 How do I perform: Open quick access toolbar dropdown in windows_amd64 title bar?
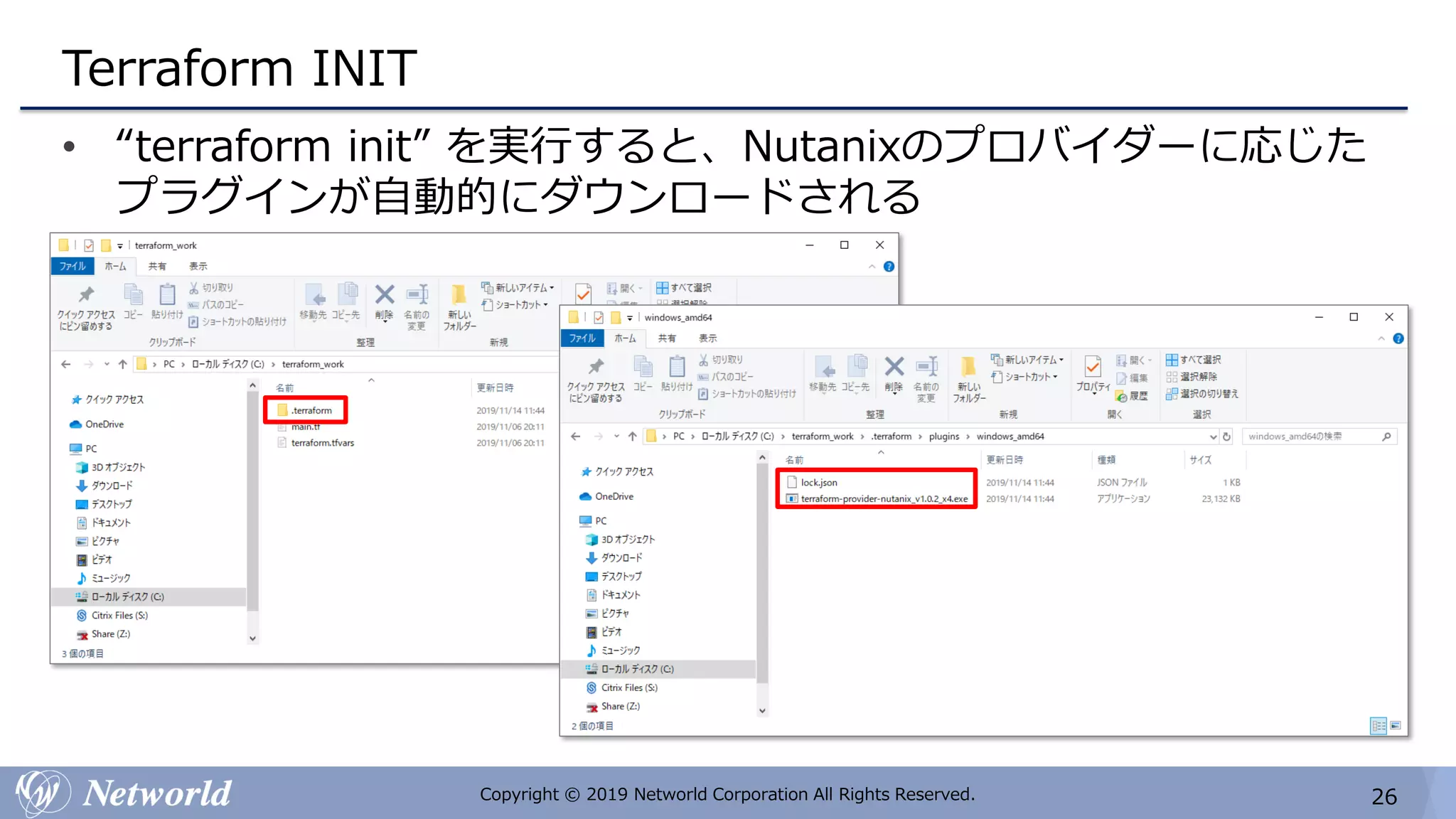tap(630, 318)
